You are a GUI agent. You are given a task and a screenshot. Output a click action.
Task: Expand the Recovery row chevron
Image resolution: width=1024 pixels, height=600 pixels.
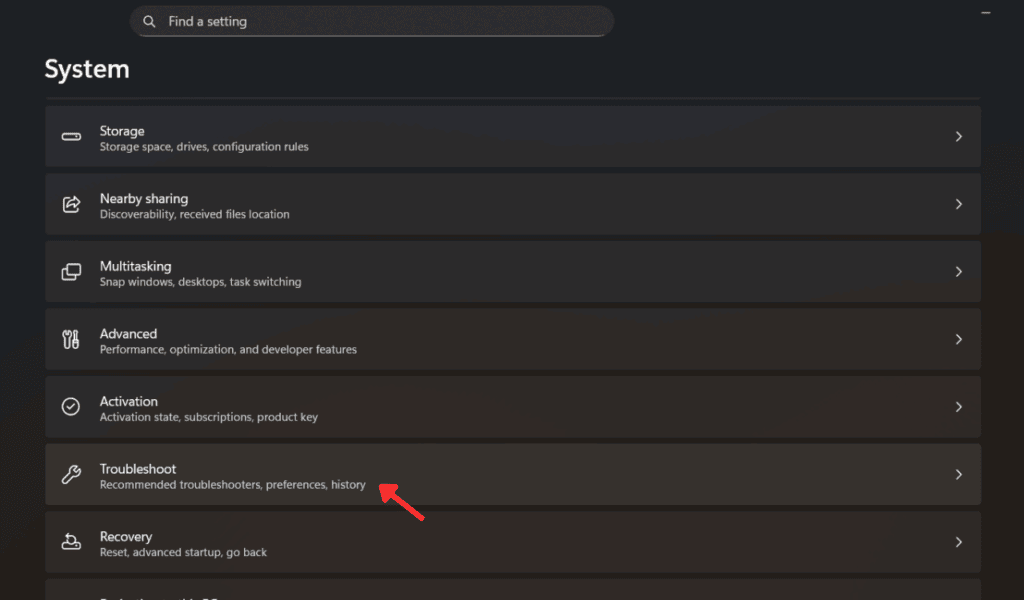[x=959, y=542]
